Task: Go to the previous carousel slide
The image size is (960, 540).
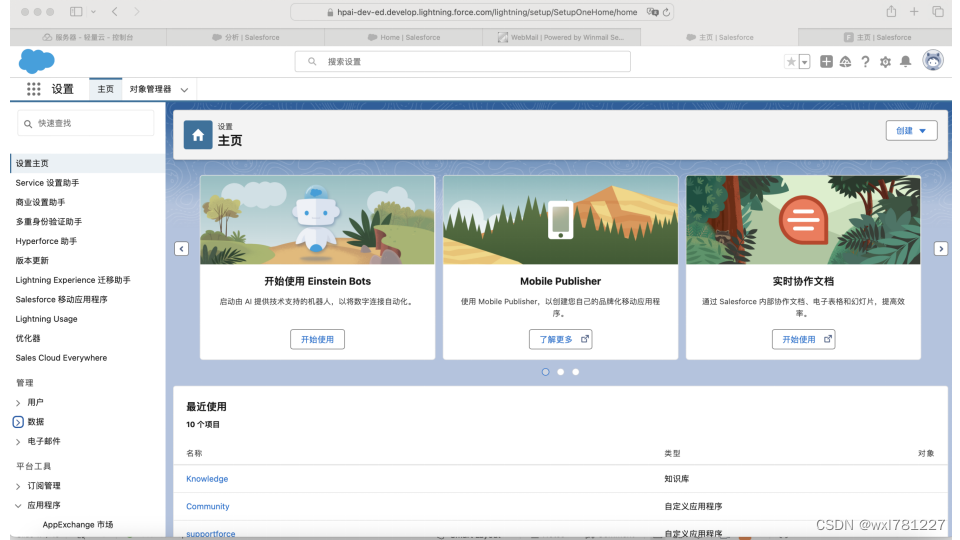Action: (x=181, y=249)
